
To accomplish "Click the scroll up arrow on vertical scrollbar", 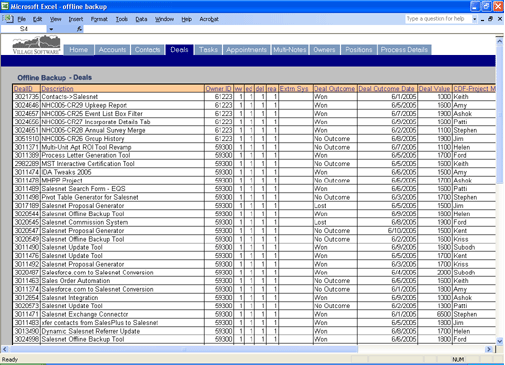I will [499, 41].
